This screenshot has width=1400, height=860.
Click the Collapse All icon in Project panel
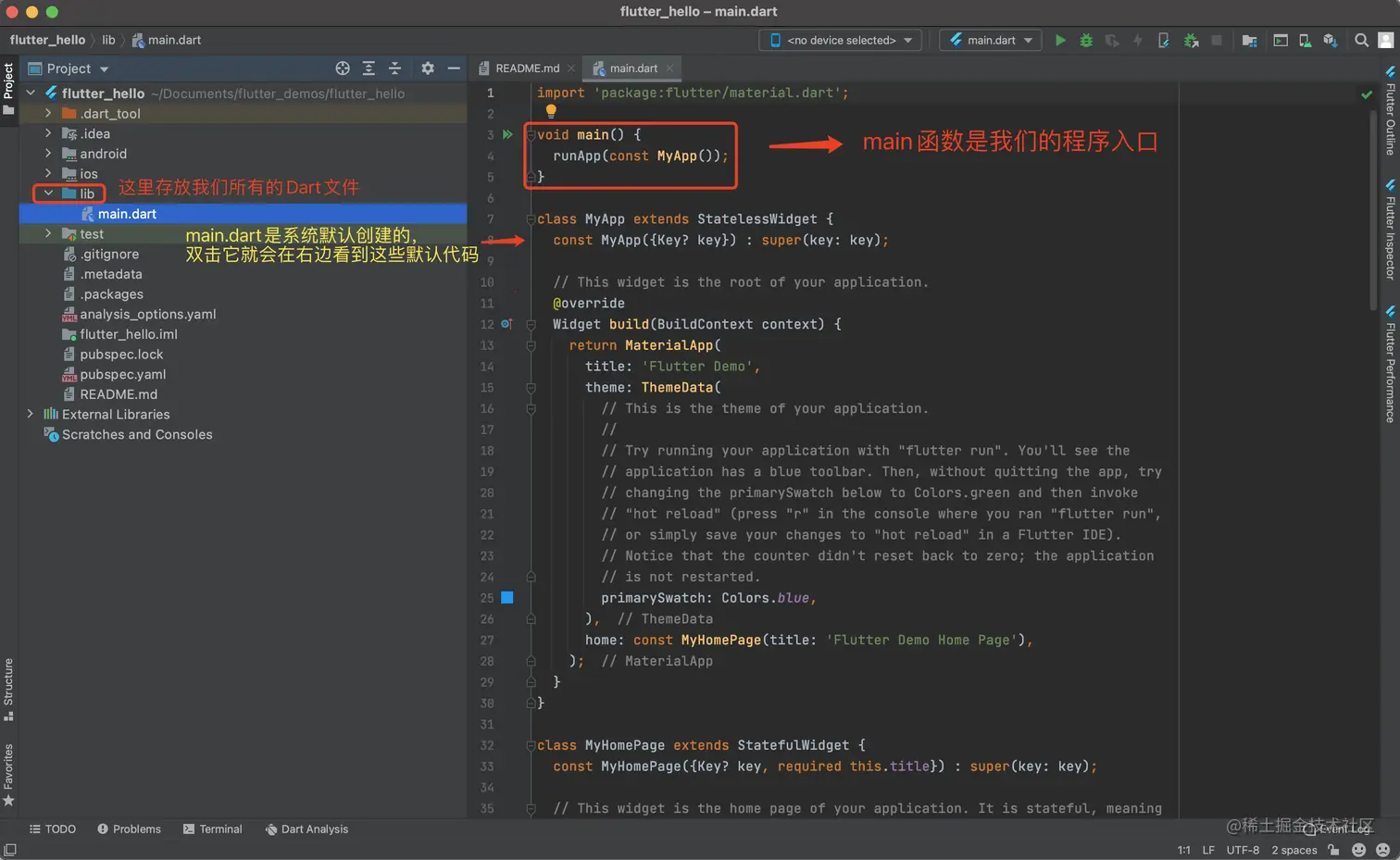click(394, 69)
